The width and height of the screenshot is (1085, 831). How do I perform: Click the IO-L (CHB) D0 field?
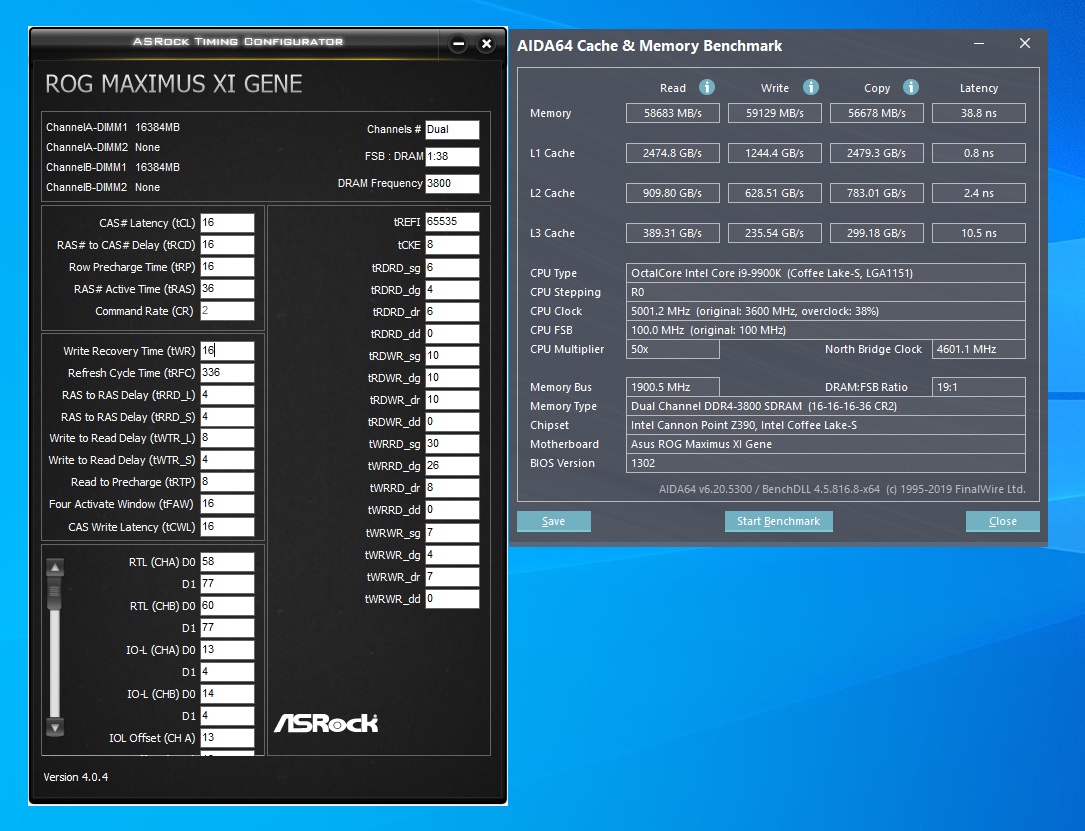[227, 693]
